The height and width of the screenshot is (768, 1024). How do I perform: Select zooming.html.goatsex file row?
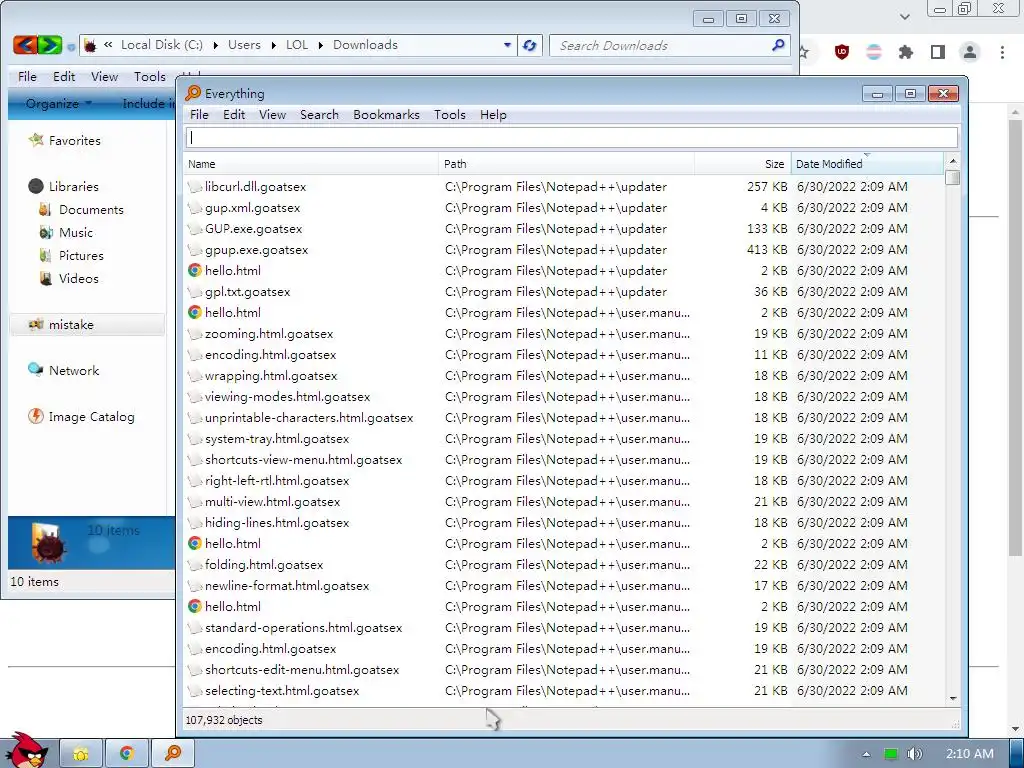(565, 334)
